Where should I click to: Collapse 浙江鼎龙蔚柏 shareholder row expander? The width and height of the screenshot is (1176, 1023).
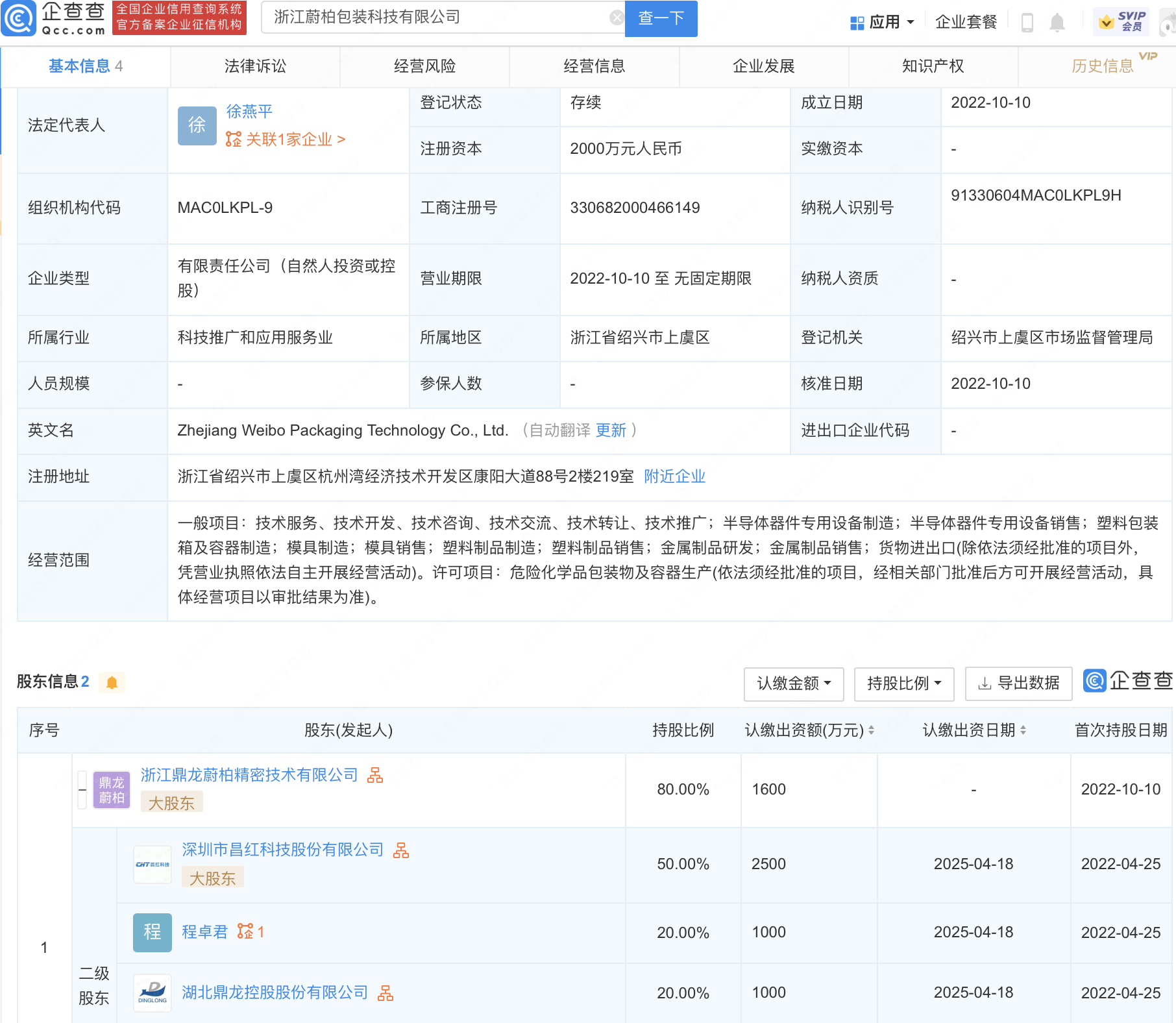[x=82, y=790]
